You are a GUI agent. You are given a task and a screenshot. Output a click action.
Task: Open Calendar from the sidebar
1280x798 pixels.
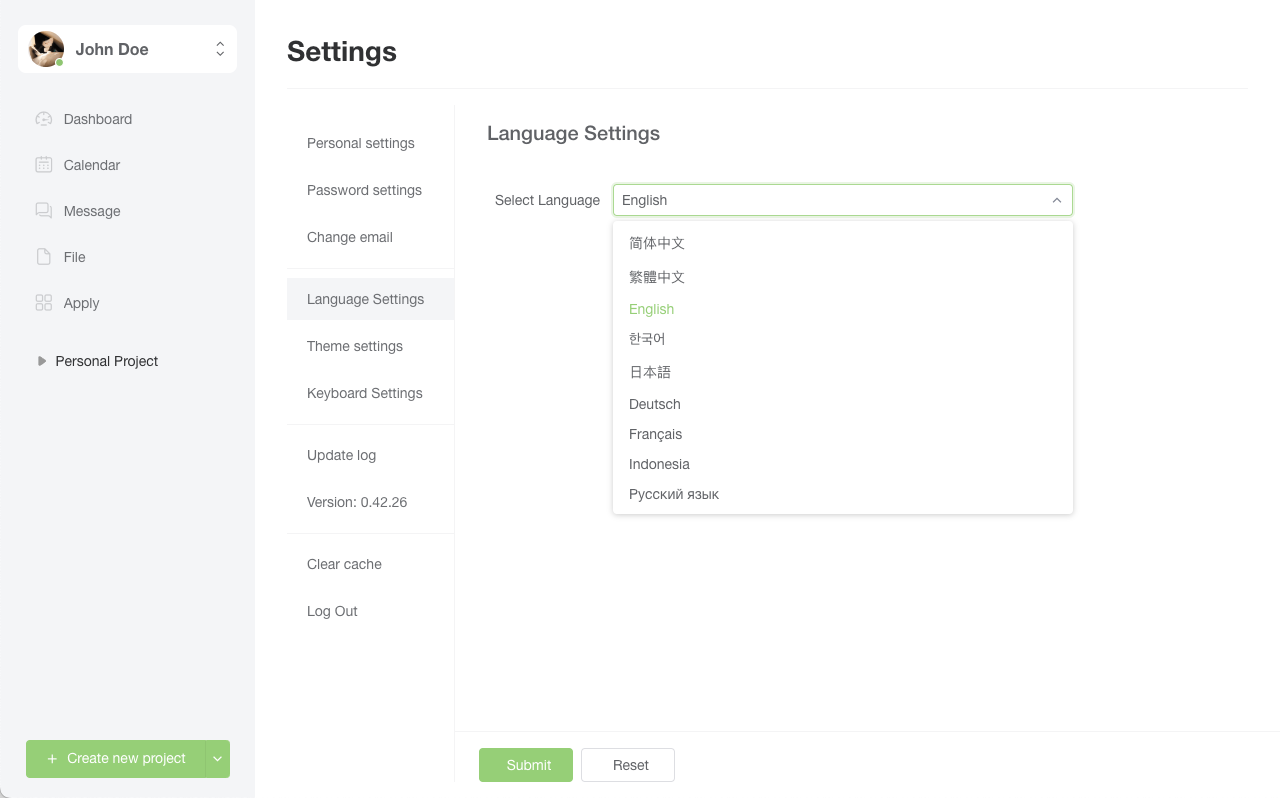[x=127, y=165]
